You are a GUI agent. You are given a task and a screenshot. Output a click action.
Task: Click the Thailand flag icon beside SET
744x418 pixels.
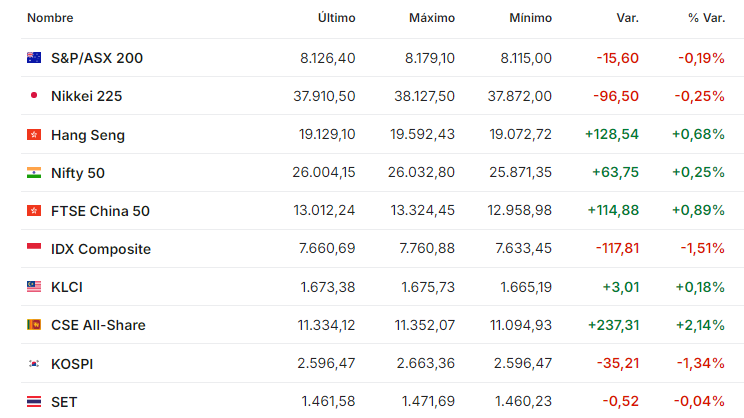[x=34, y=401]
